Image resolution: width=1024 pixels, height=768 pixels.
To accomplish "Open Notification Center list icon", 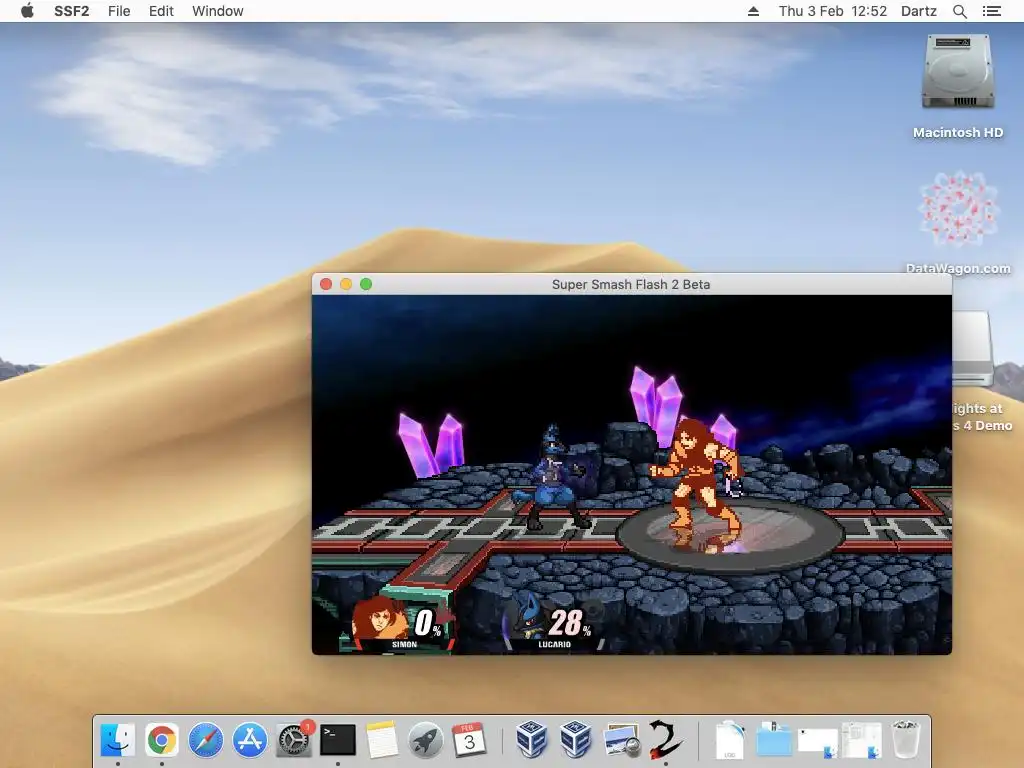I will click(991, 11).
